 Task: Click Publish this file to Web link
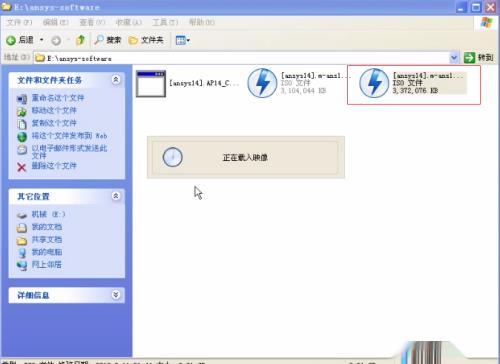click(69, 135)
